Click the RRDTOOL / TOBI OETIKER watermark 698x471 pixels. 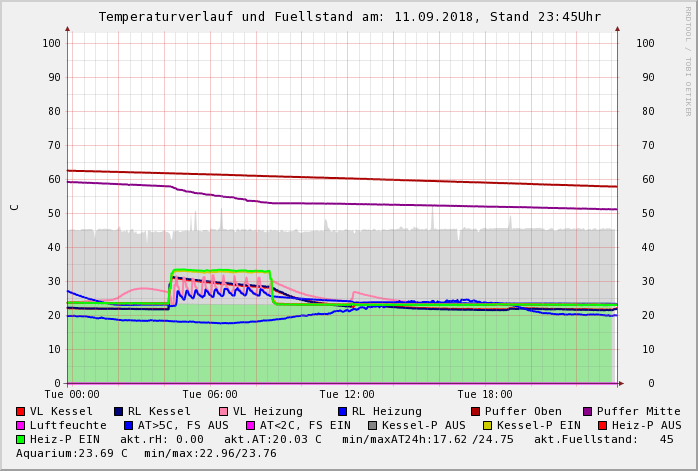click(687, 60)
